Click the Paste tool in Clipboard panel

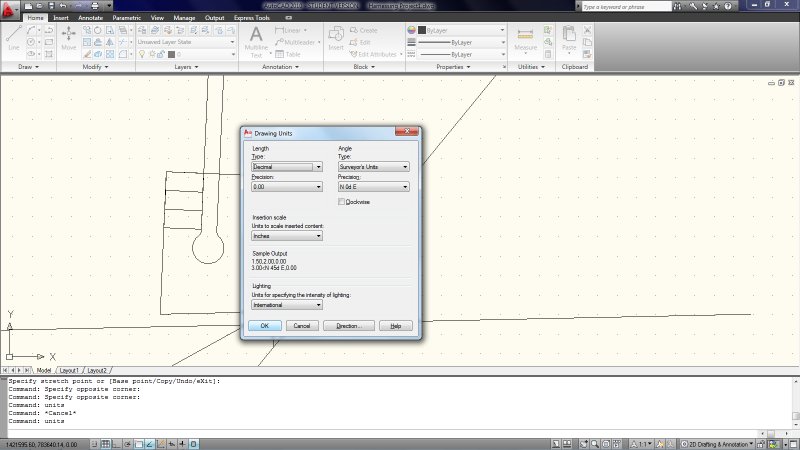569,39
